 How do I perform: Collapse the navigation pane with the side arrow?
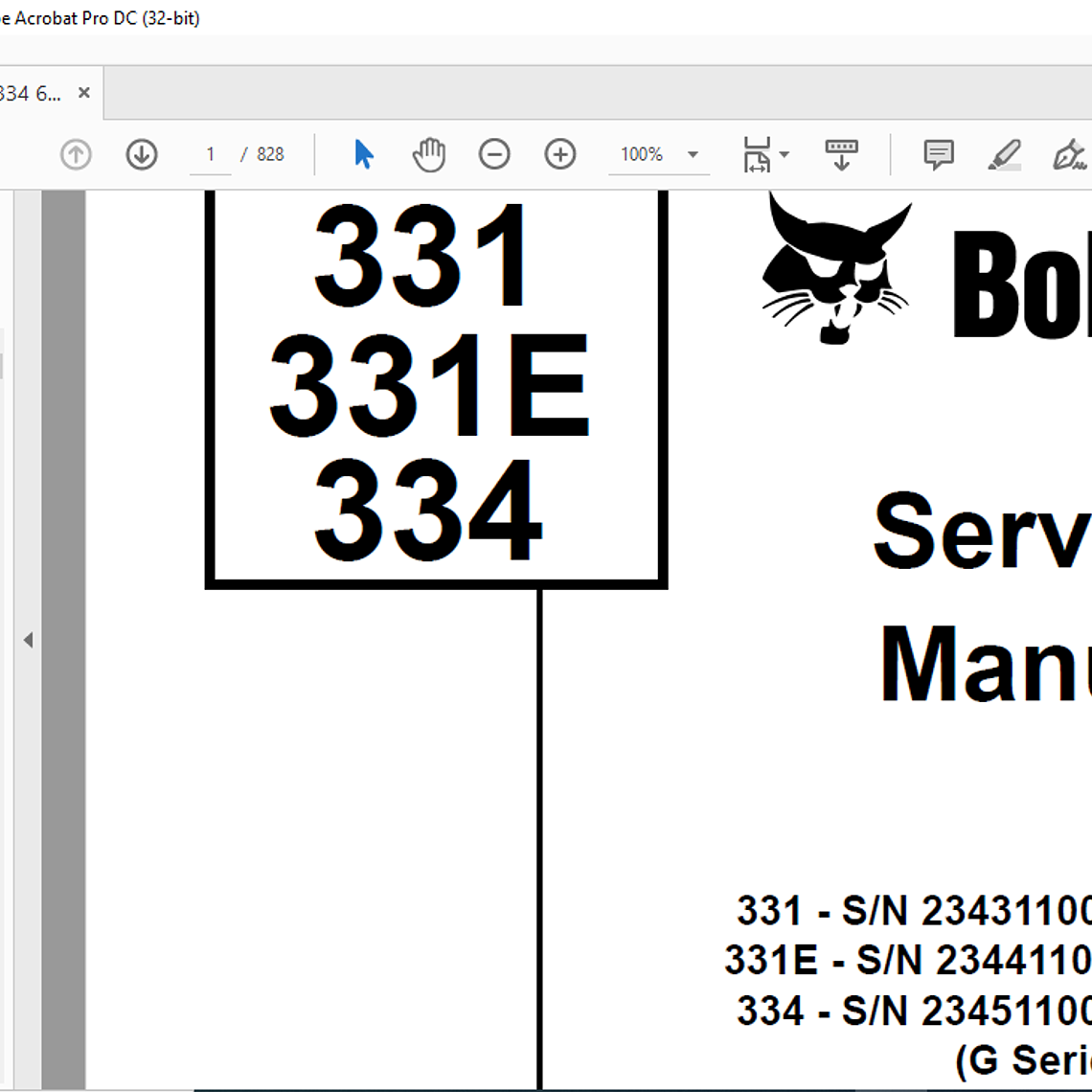[x=29, y=639]
